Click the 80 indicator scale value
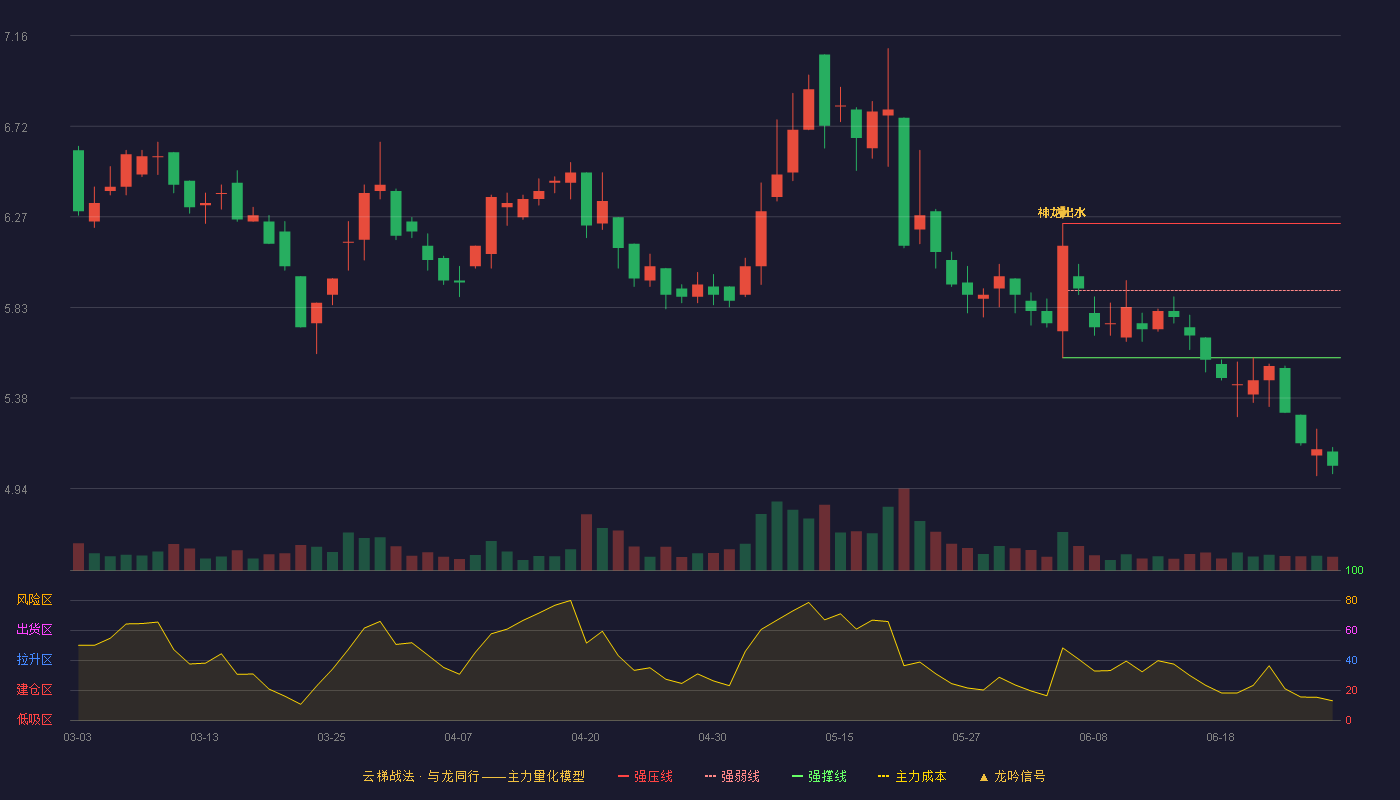 pyautogui.click(x=1351, y=600)
